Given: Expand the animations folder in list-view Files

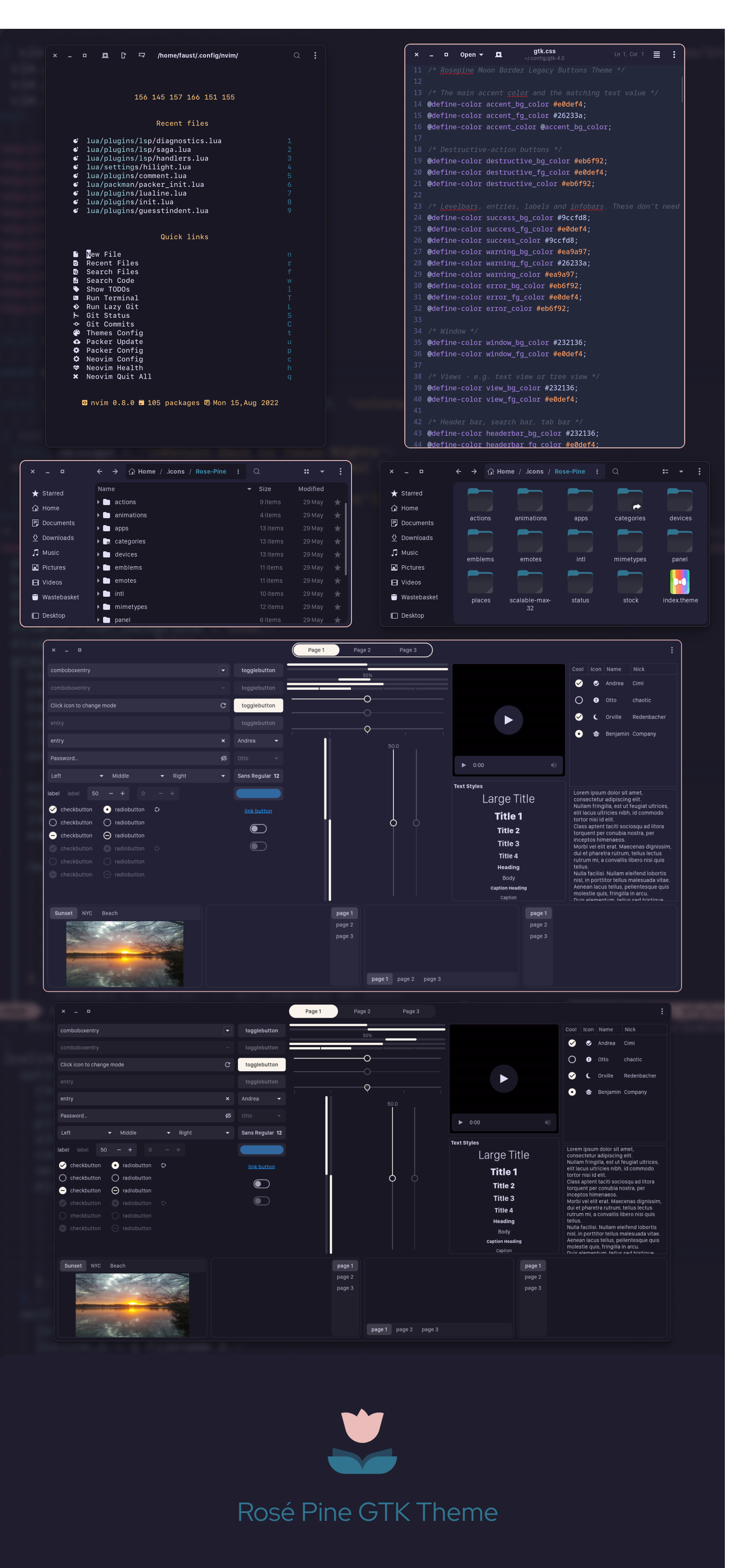Looking at the screenshot, I should point(99,515).
